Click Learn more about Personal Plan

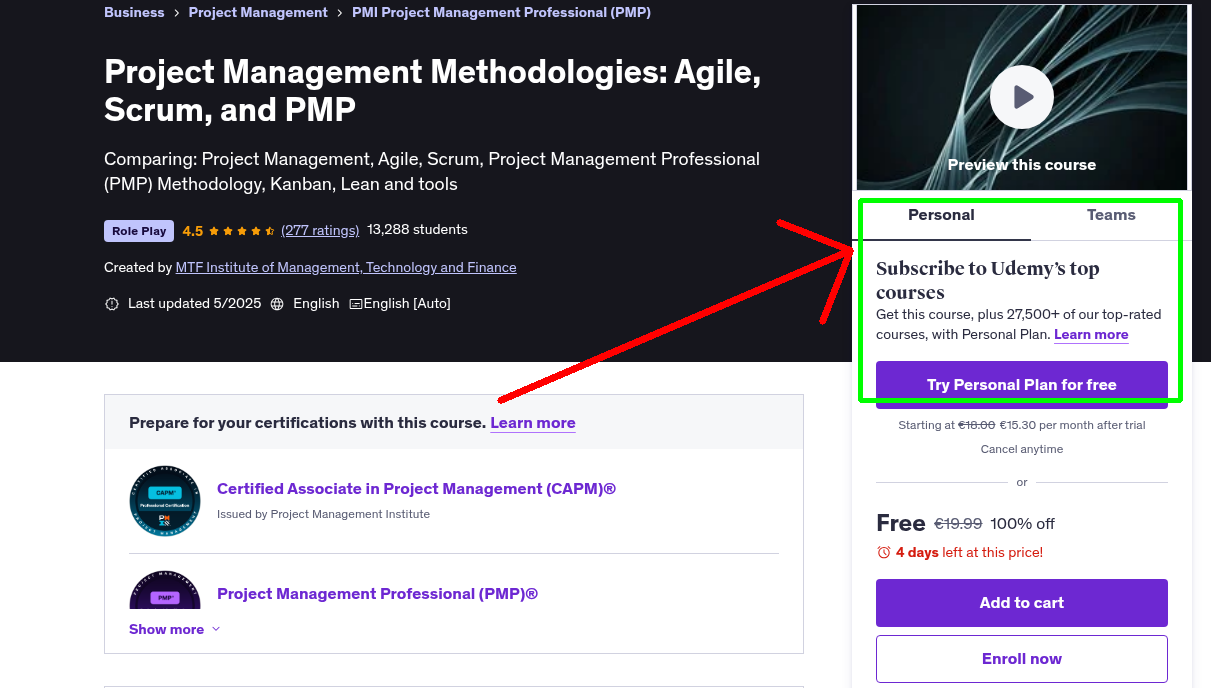click(1091, 335)
